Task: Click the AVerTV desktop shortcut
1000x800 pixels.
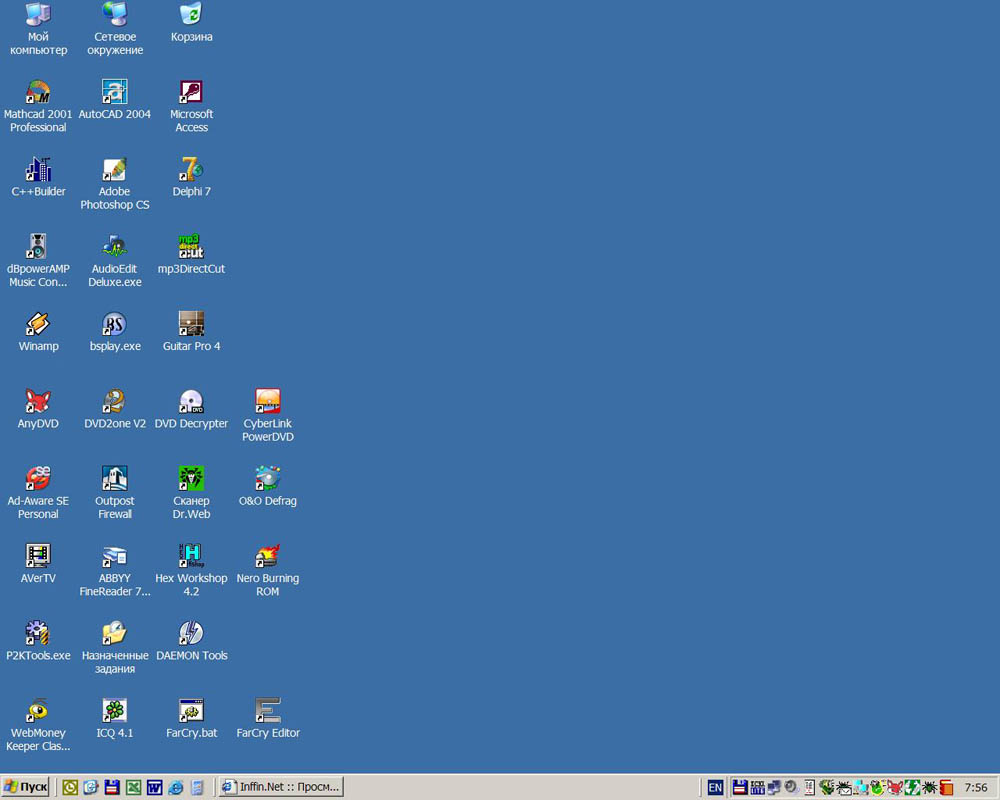Action: [x=38, y=563]
